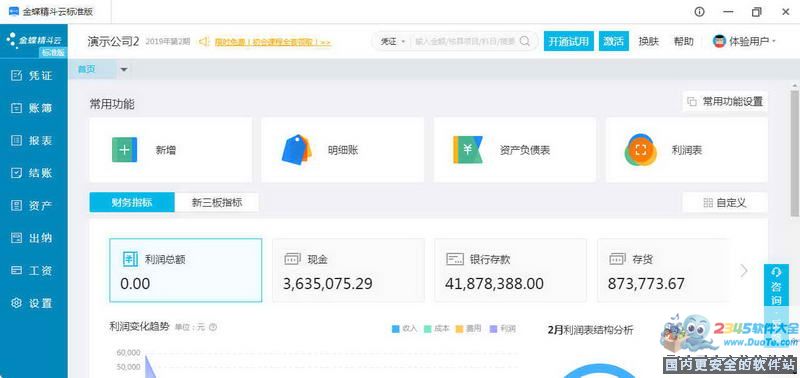This screenshot has height=378, width=800.
Task: Open the 账簿 sidebar module
Action: [33, 108]
